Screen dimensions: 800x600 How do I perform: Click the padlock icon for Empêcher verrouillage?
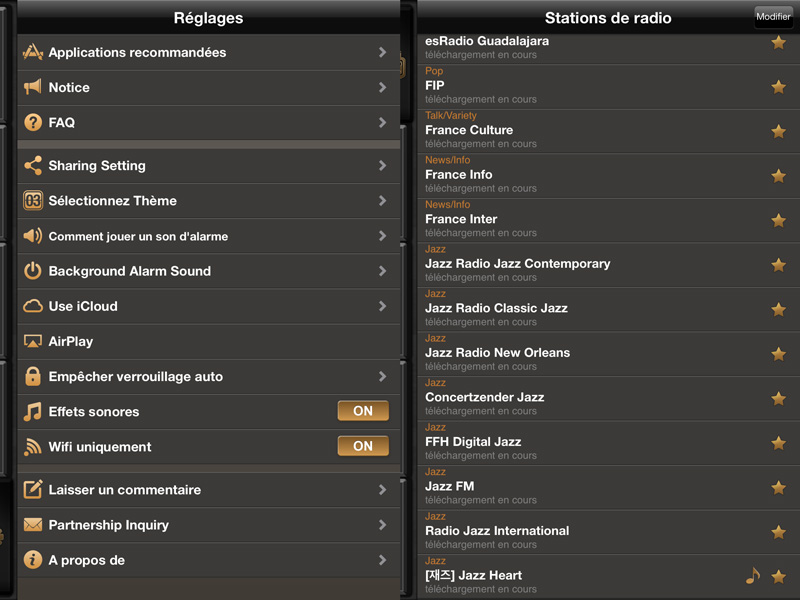[33, 376]
